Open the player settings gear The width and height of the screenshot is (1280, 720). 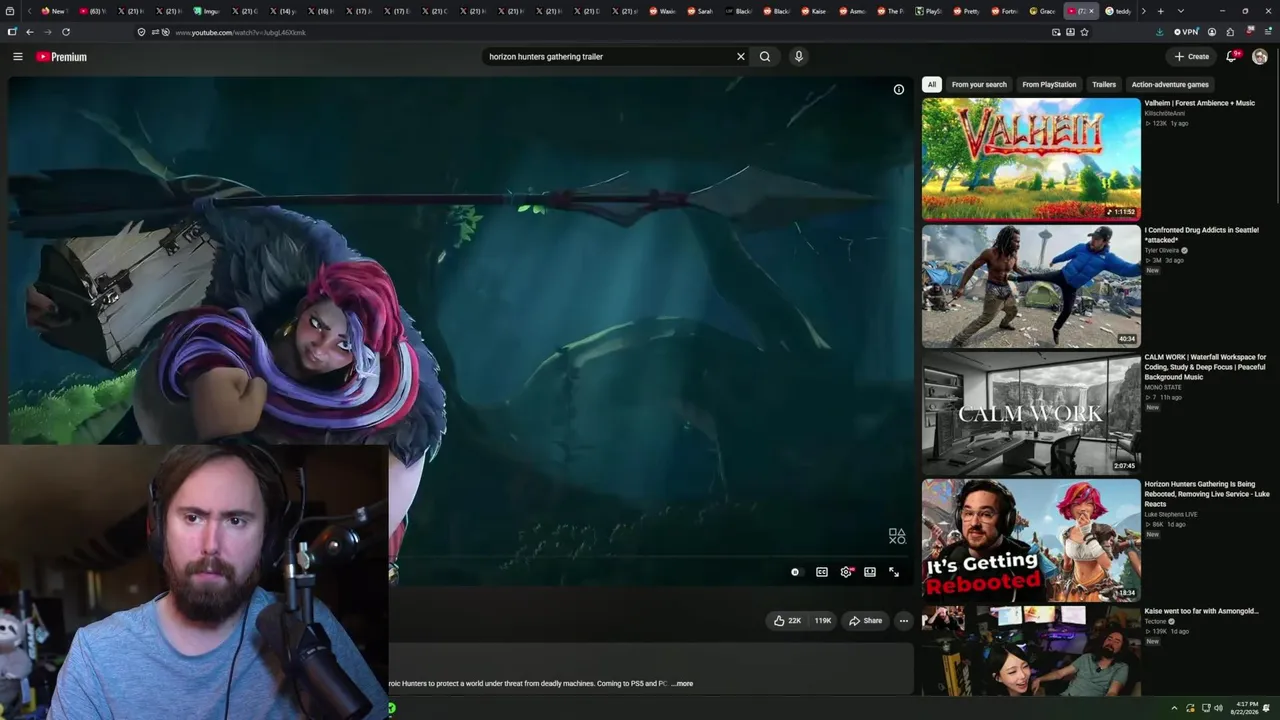846,572
